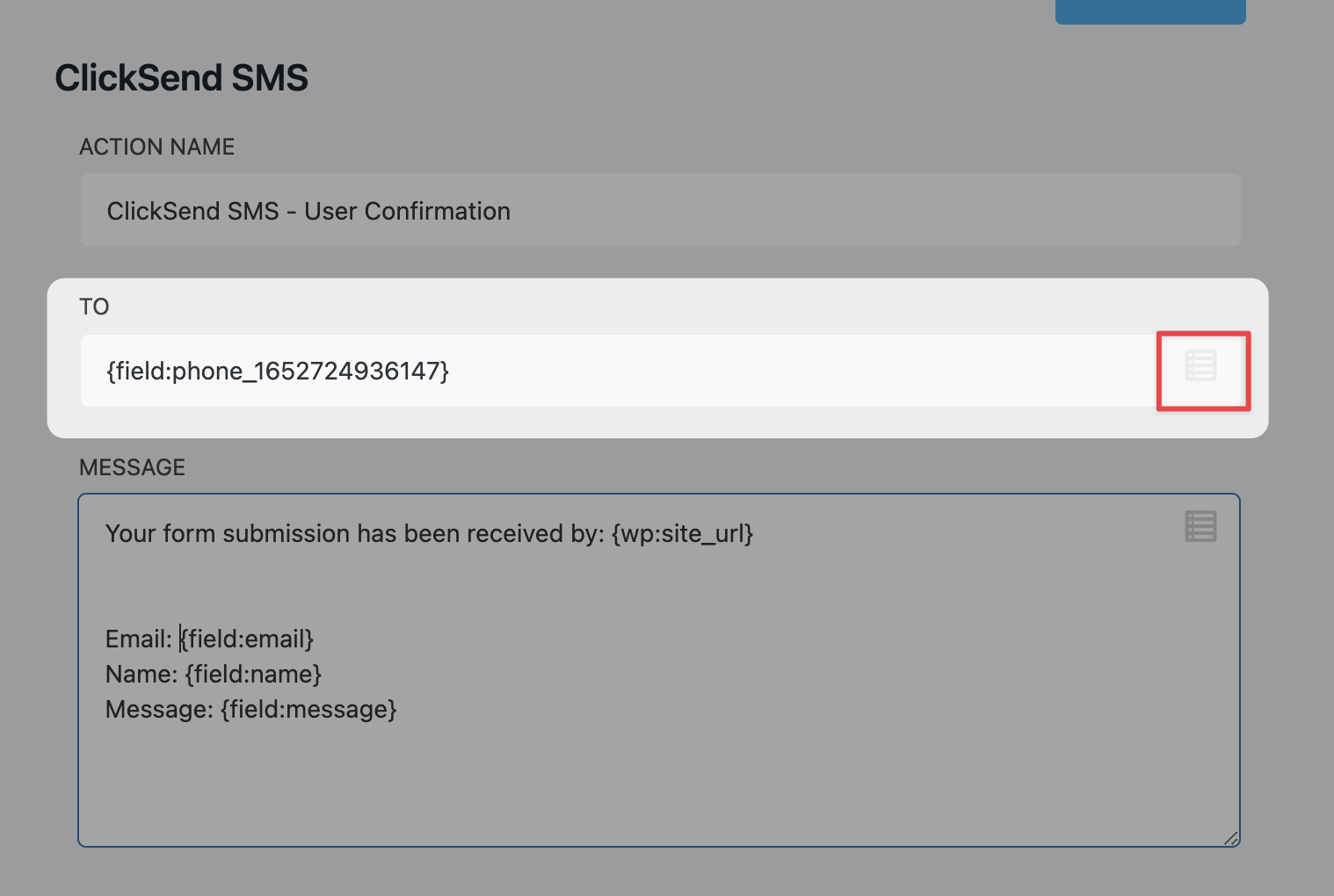
Task: Click the blank line above Email in message
Action: tap(439, 587)
